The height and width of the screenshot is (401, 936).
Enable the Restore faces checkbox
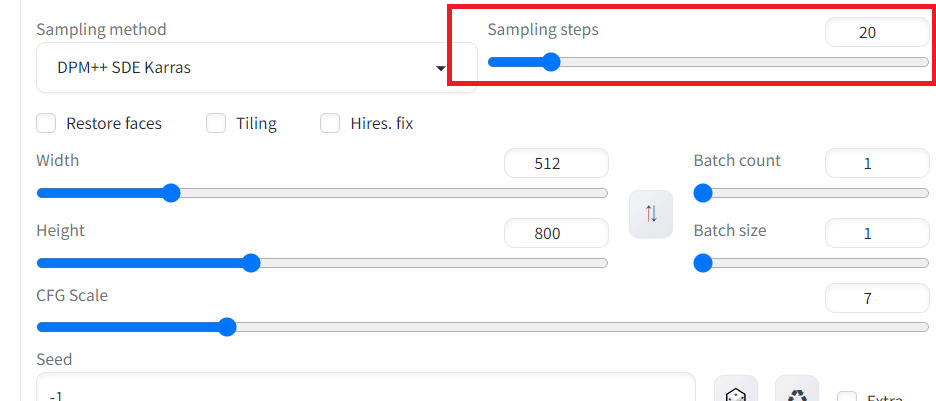point(46,124)
